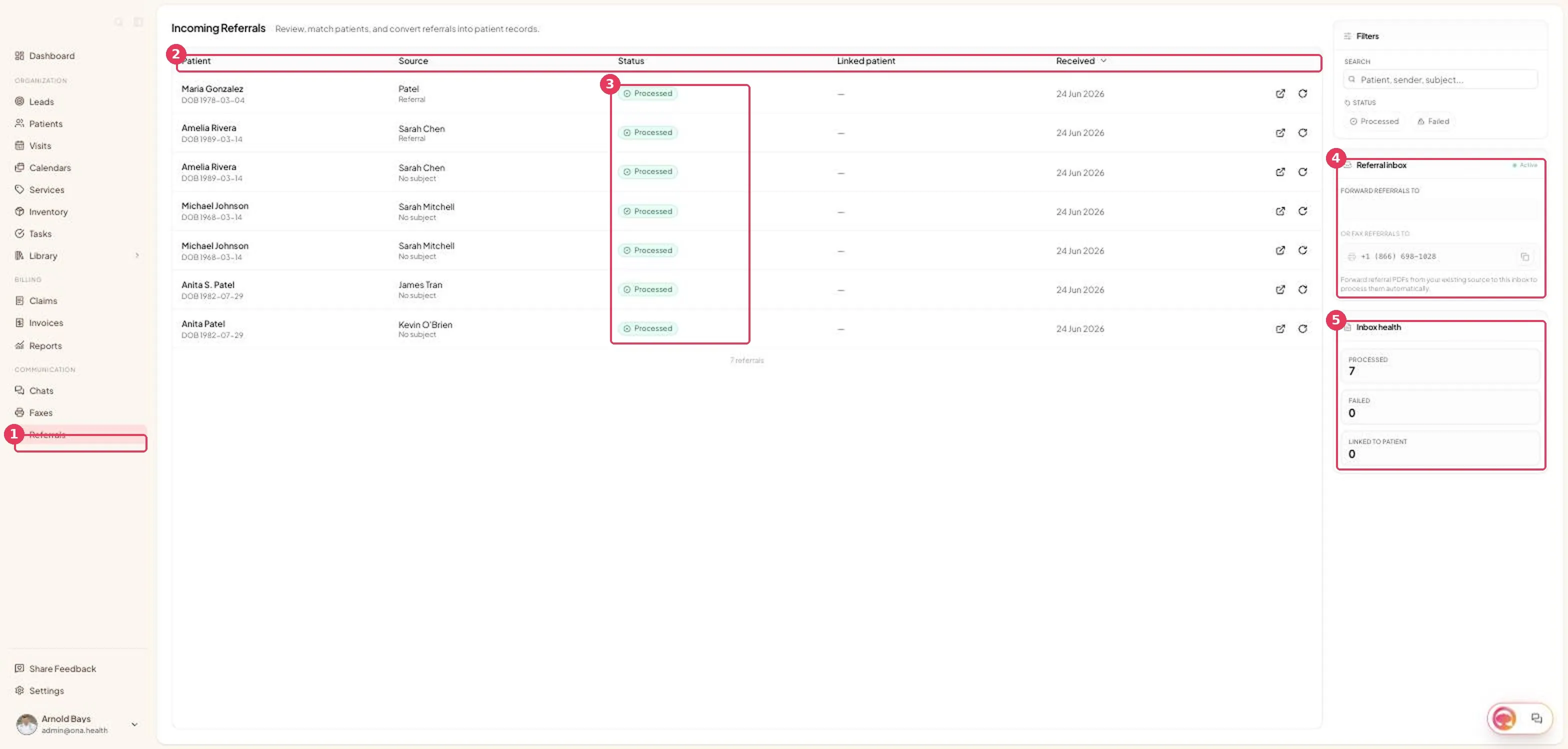Click the Faxes printer icon
The height and width of the screenshot is (749, 1568).
pyautogui.click(x=19, y=412)
